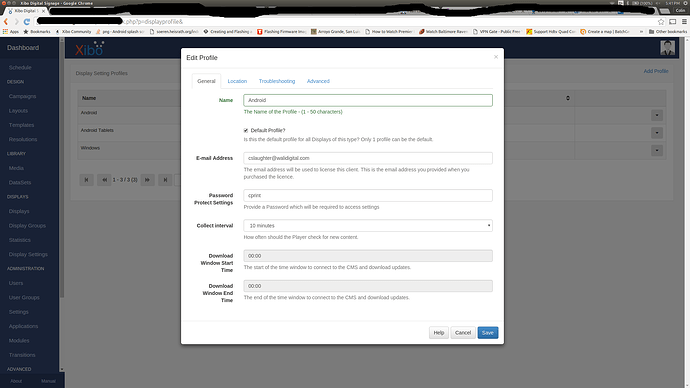690x388 pixels.
Task: Save the profile changes
Action: (488, 333)
